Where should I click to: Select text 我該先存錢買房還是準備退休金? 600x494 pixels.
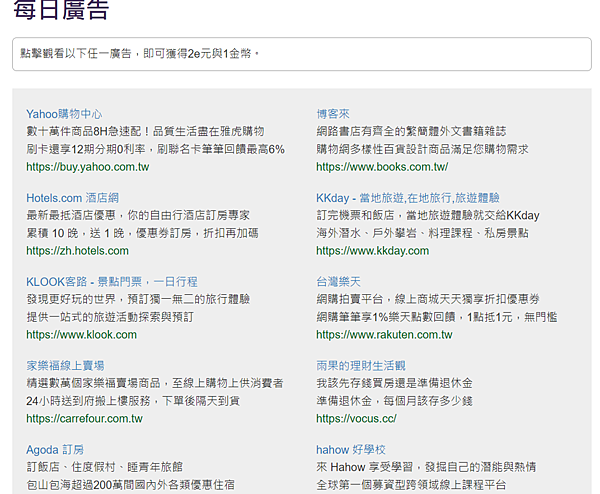[394, 383]
